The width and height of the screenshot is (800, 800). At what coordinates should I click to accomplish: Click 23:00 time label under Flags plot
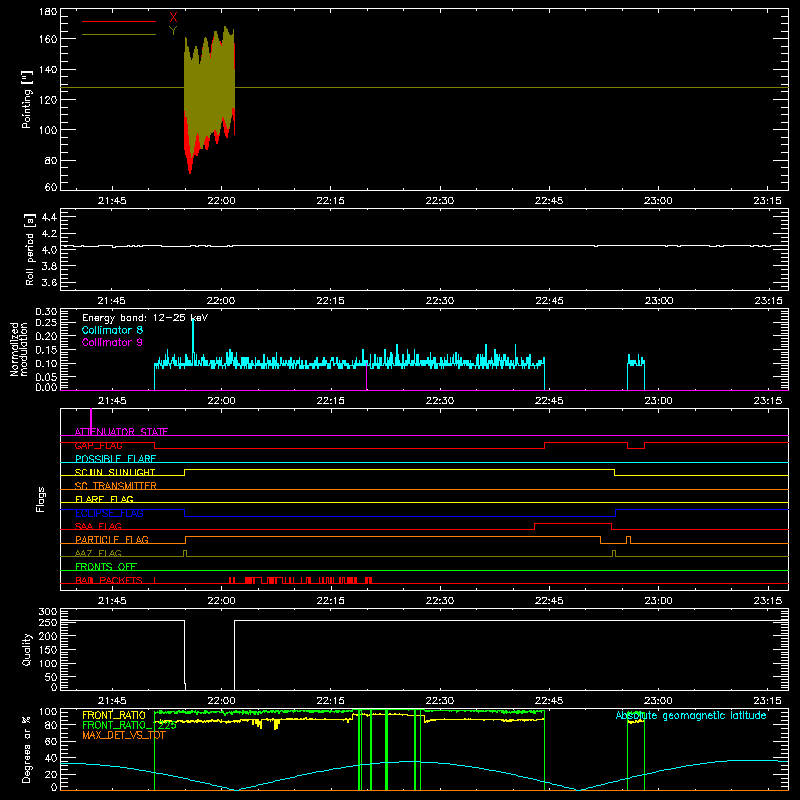tap(658, 601)
